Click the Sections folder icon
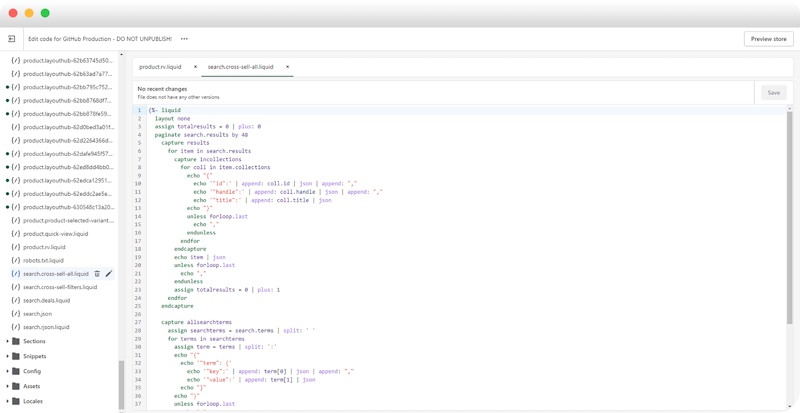Image resolution: width=800 pixels, height=413 pixels. coord(16,341)
